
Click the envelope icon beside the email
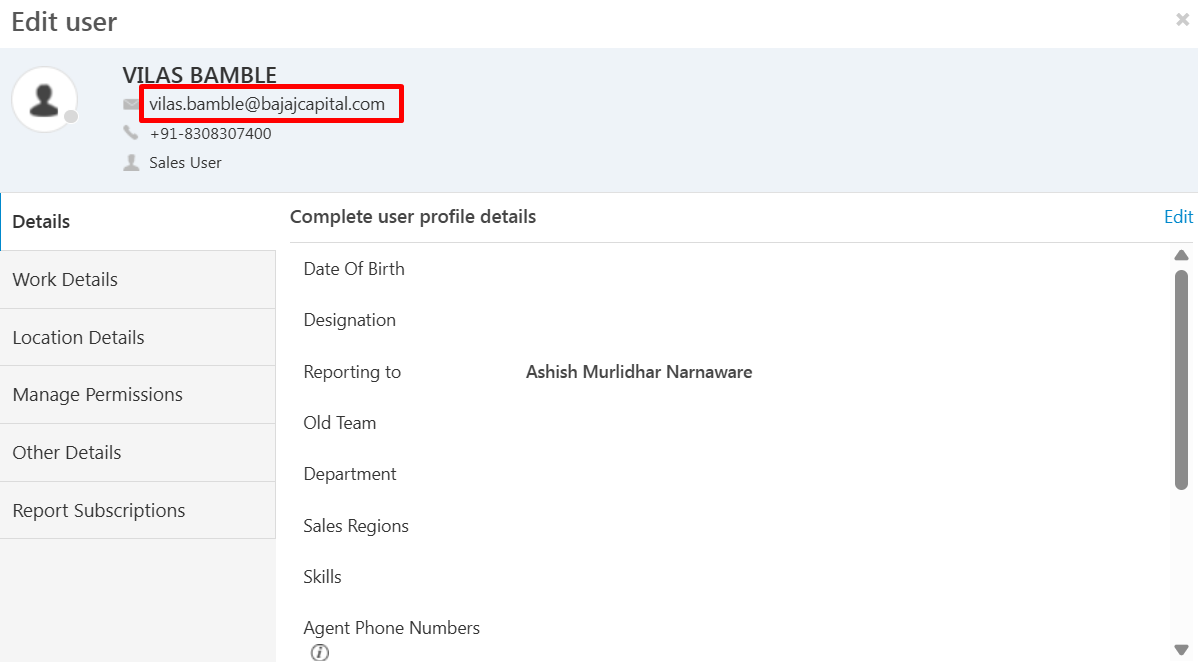point(131,104)
